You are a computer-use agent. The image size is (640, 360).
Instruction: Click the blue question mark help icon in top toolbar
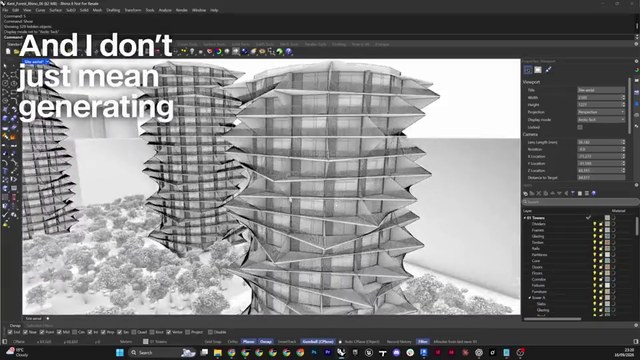click(x=289, y=52)
